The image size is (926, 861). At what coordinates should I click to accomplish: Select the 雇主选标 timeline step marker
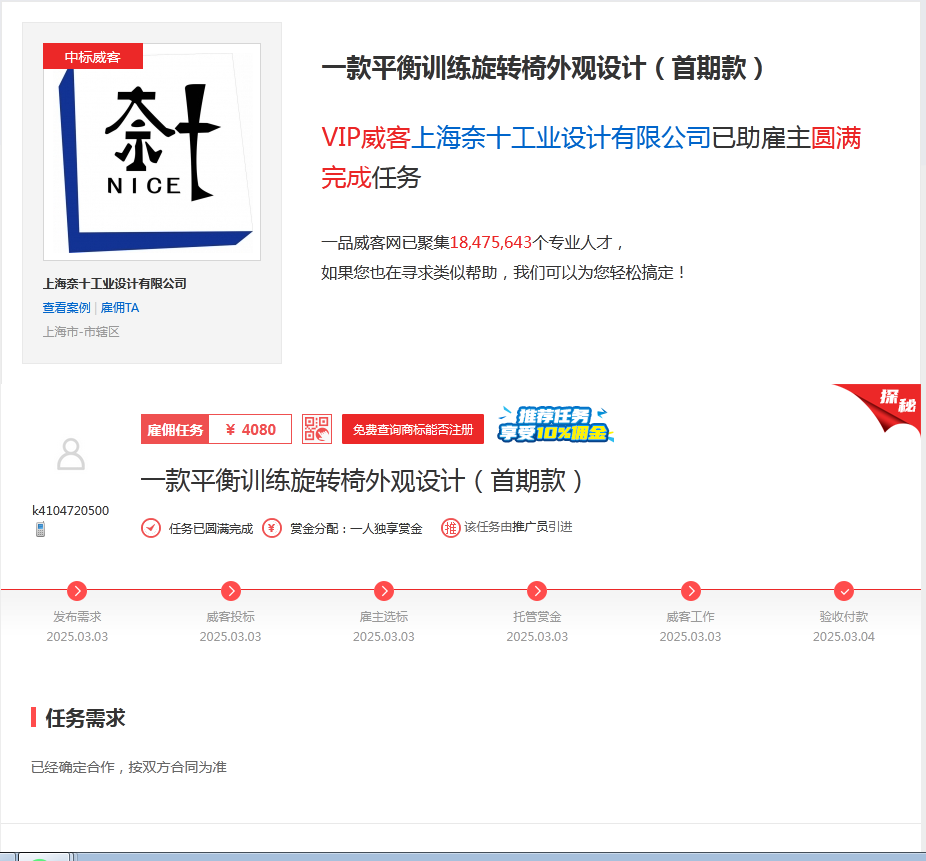point(384,591)
